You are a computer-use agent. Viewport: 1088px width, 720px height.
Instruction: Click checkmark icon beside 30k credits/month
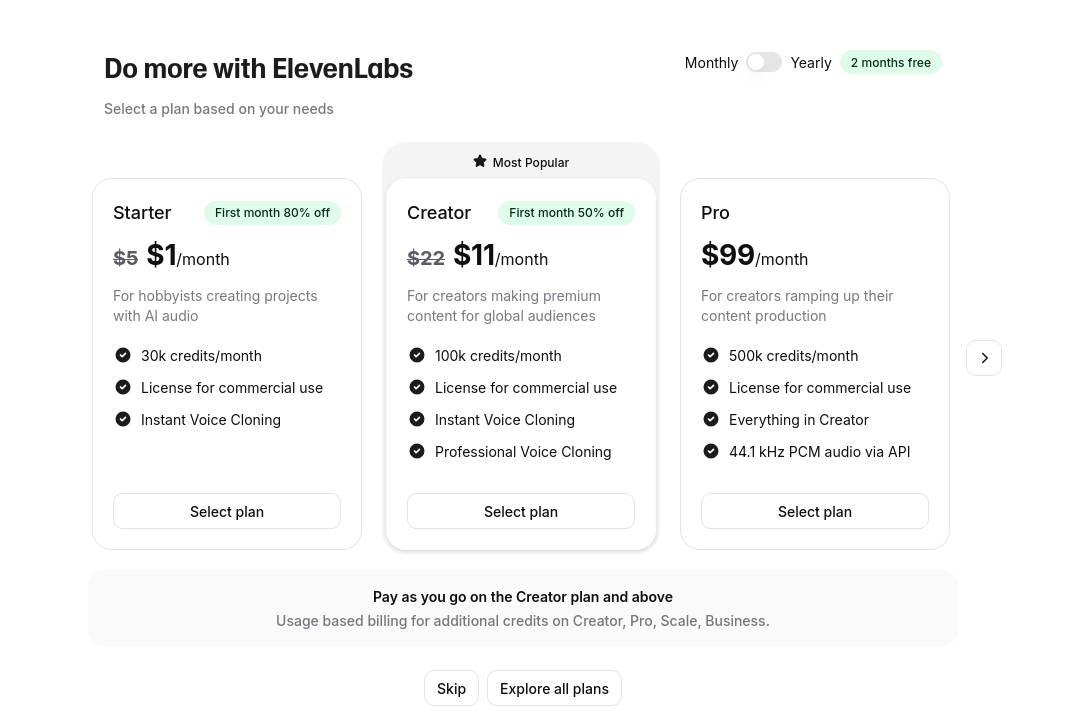[123, 355]
